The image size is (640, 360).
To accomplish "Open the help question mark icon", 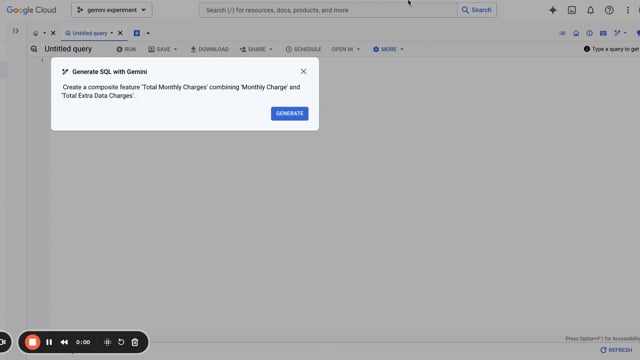I will [609, 10].
